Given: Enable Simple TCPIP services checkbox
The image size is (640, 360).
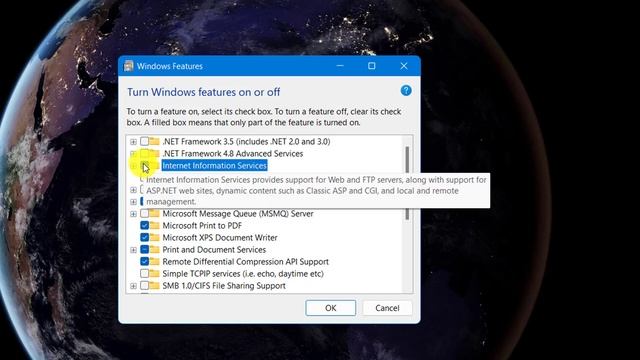Looking at the screenshot, I should tap(144, 273).
